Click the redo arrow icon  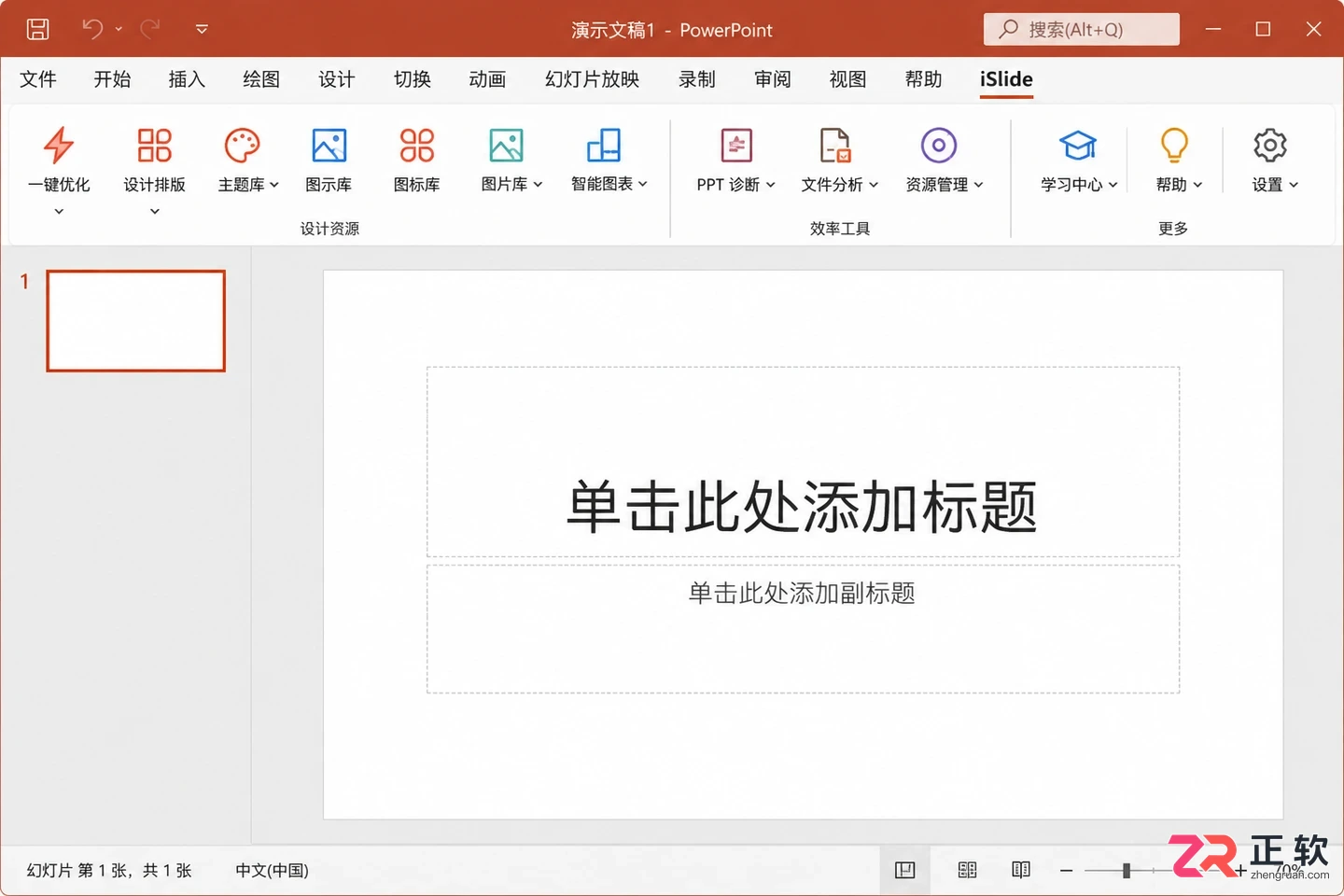tap(150, 29)
